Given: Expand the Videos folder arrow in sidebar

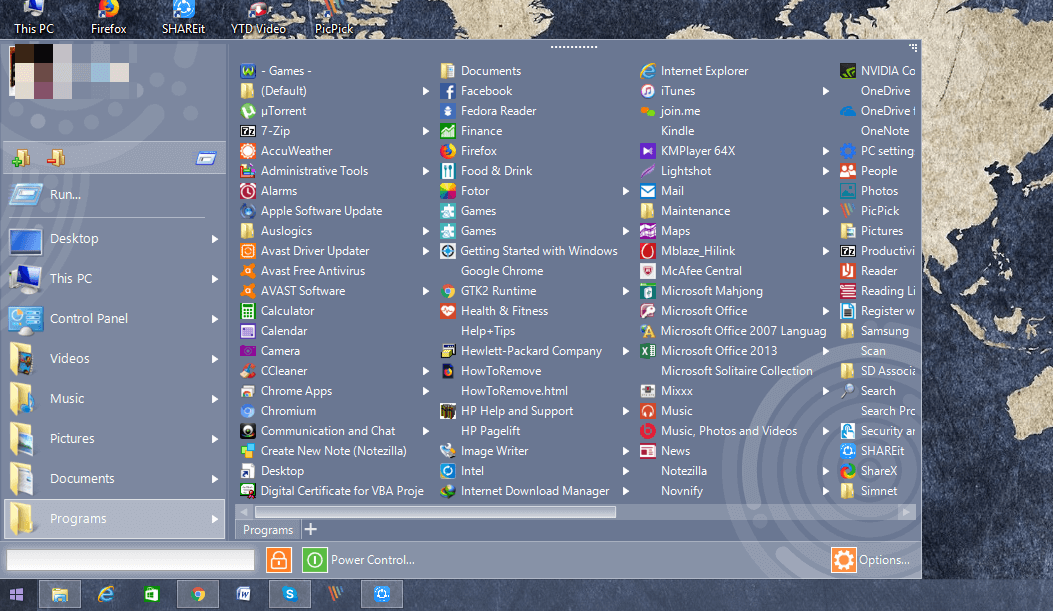Looking at the screenshot, I should [x=215, y=359].
